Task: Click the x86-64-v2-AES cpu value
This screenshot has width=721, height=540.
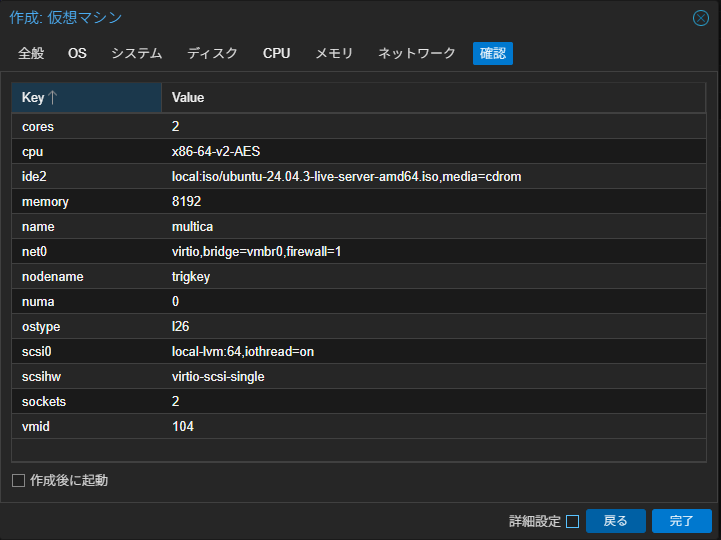Action: pyautogui.click(x=216, y=151)
